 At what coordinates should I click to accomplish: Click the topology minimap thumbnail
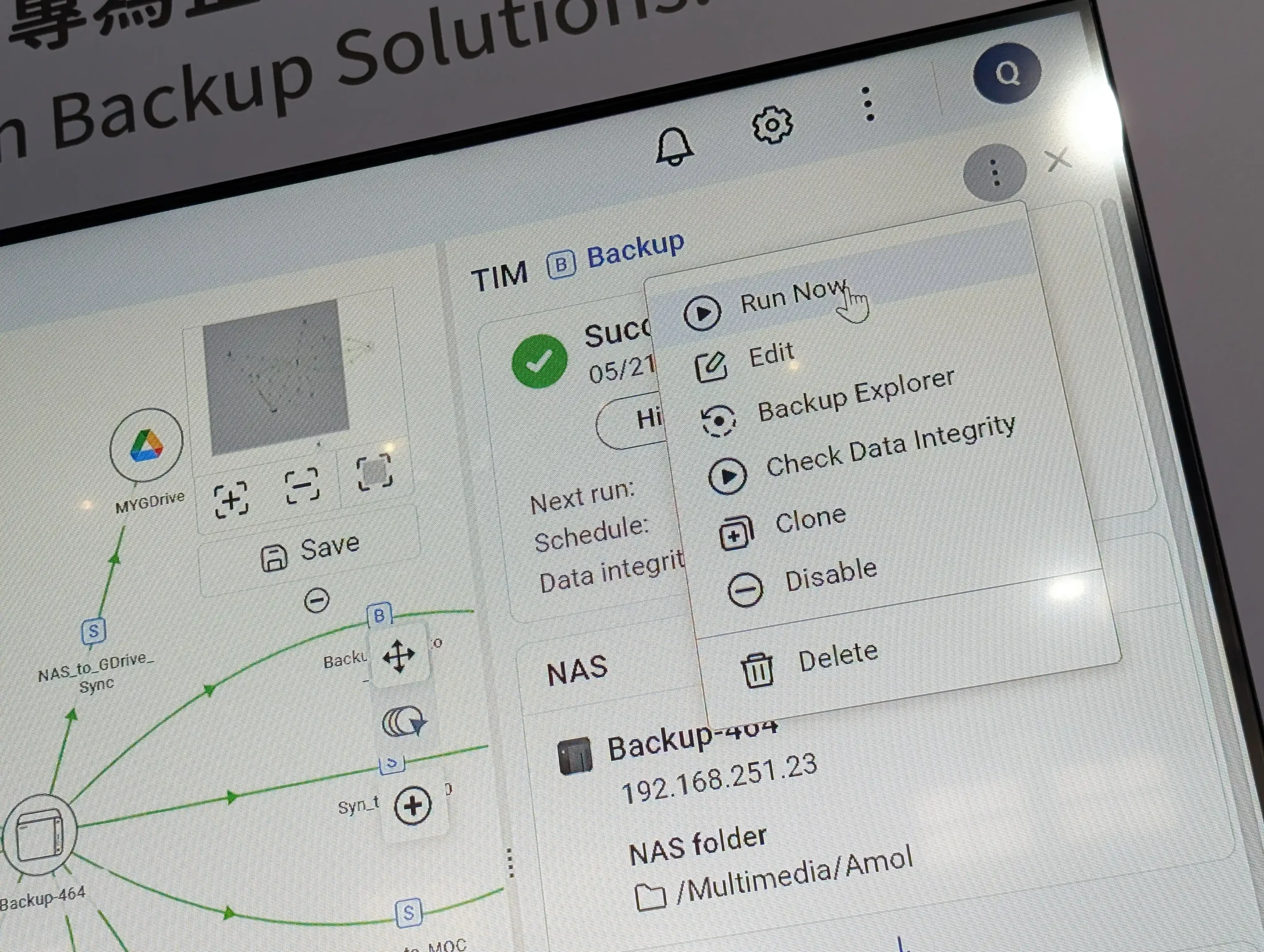(276, 377)
